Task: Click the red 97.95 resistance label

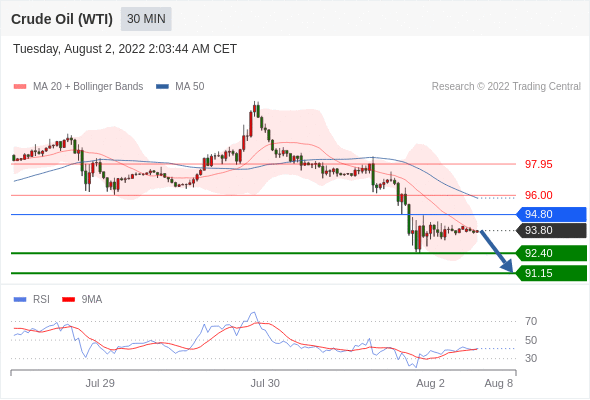Action: coord(538,164)
